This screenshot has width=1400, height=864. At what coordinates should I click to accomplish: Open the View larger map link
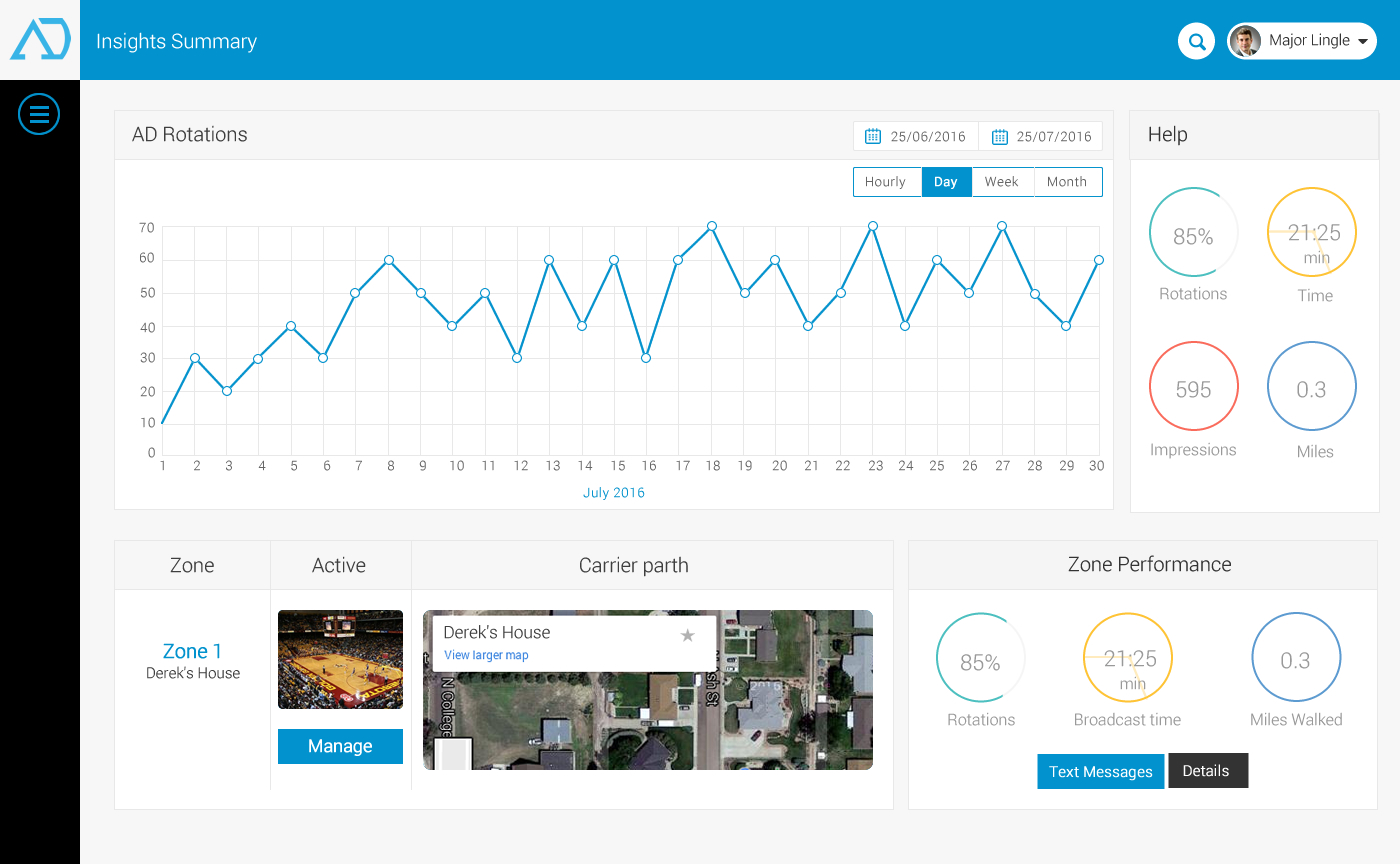(x=486, y=656)
